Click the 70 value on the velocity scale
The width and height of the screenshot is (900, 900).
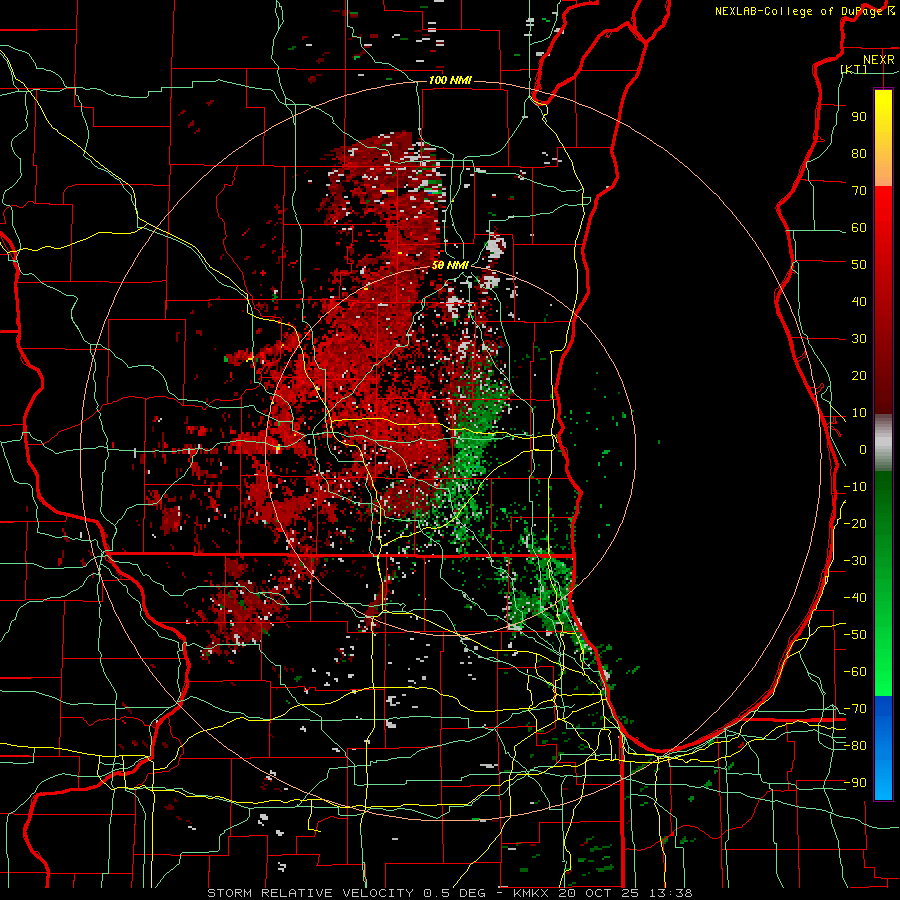(859, 191)
